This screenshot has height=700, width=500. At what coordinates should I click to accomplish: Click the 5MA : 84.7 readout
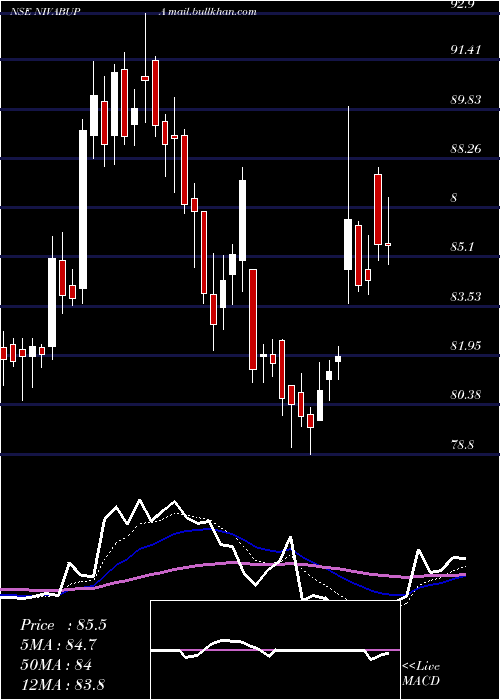(58, 645)
